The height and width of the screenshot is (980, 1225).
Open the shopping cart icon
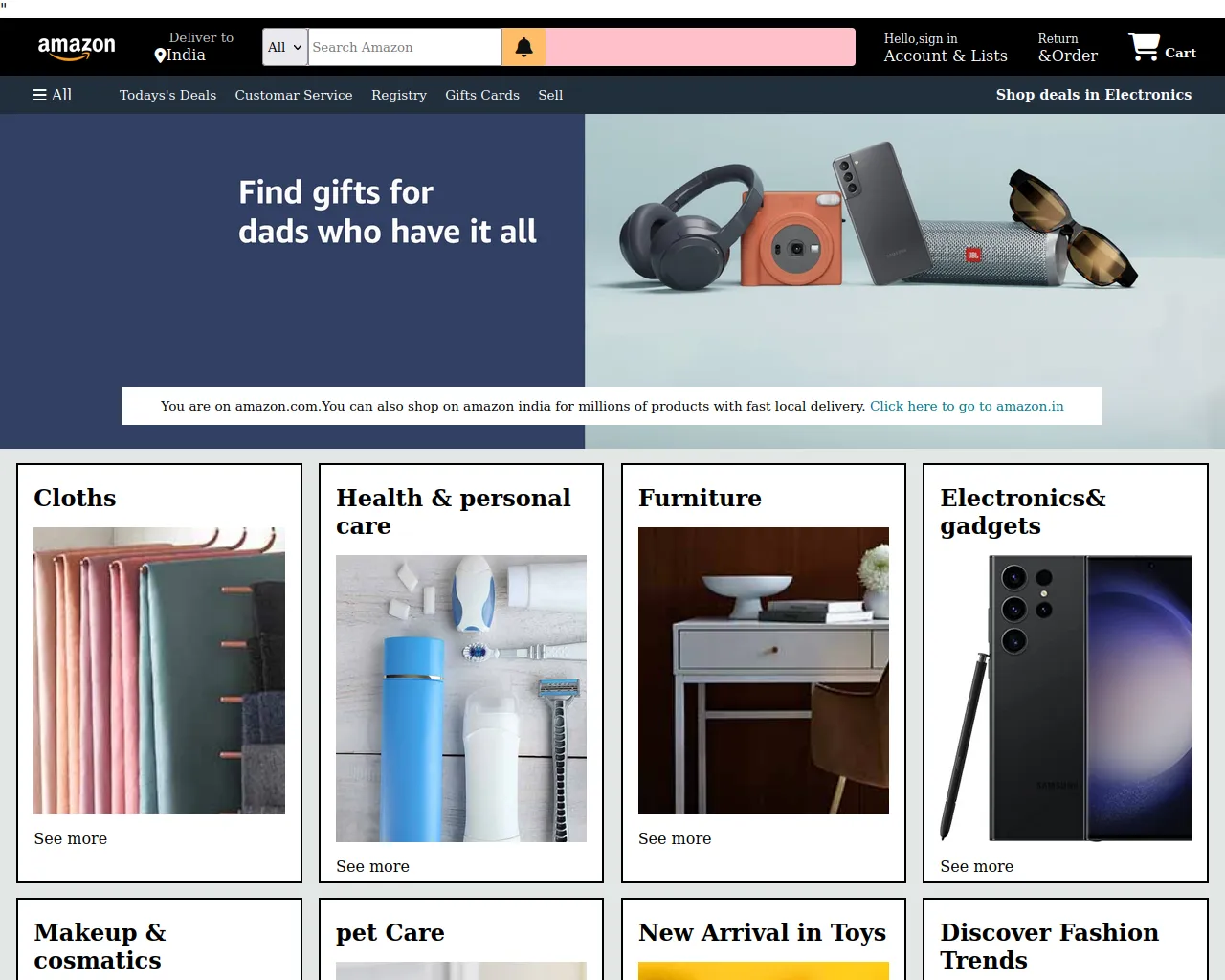(x=1144, y=47)
